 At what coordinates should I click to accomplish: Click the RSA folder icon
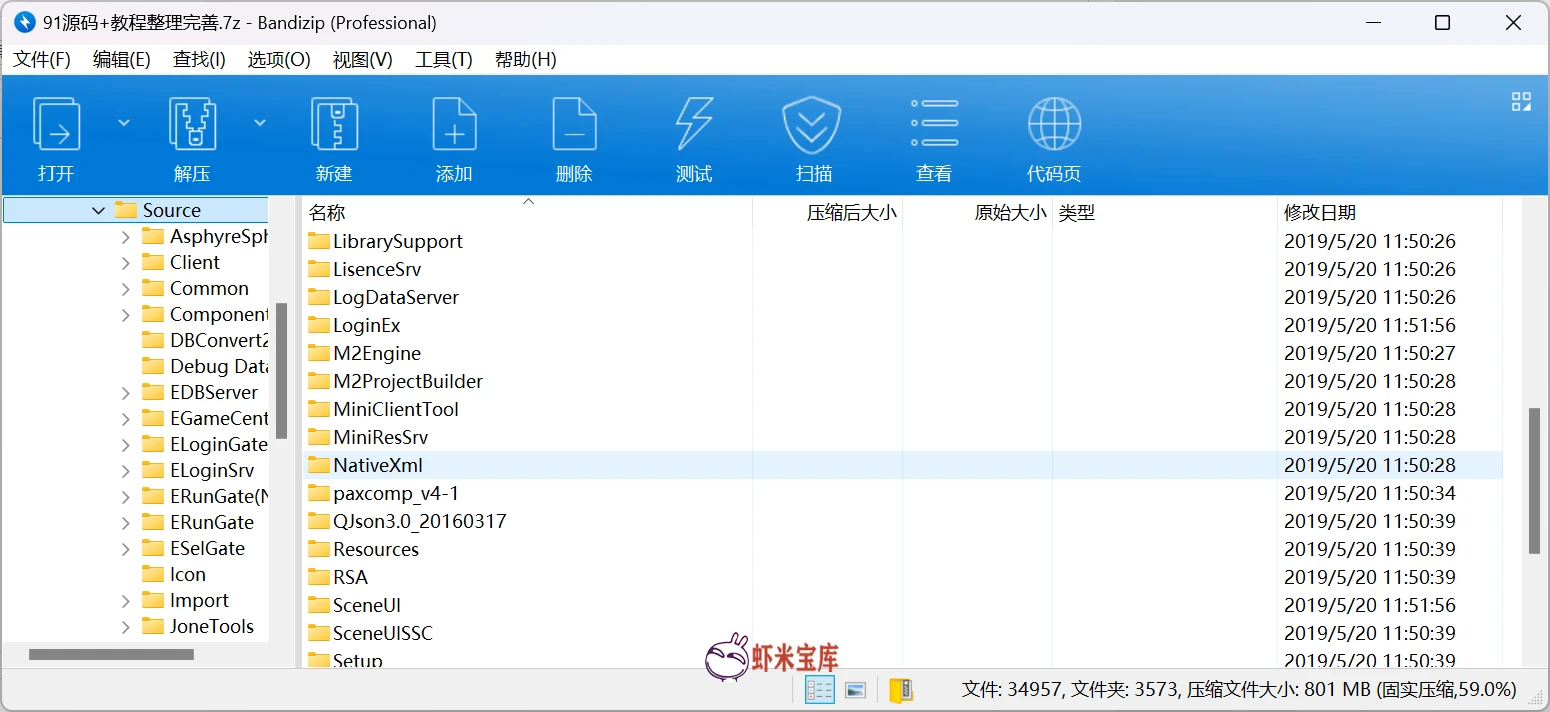coord(319,577)
